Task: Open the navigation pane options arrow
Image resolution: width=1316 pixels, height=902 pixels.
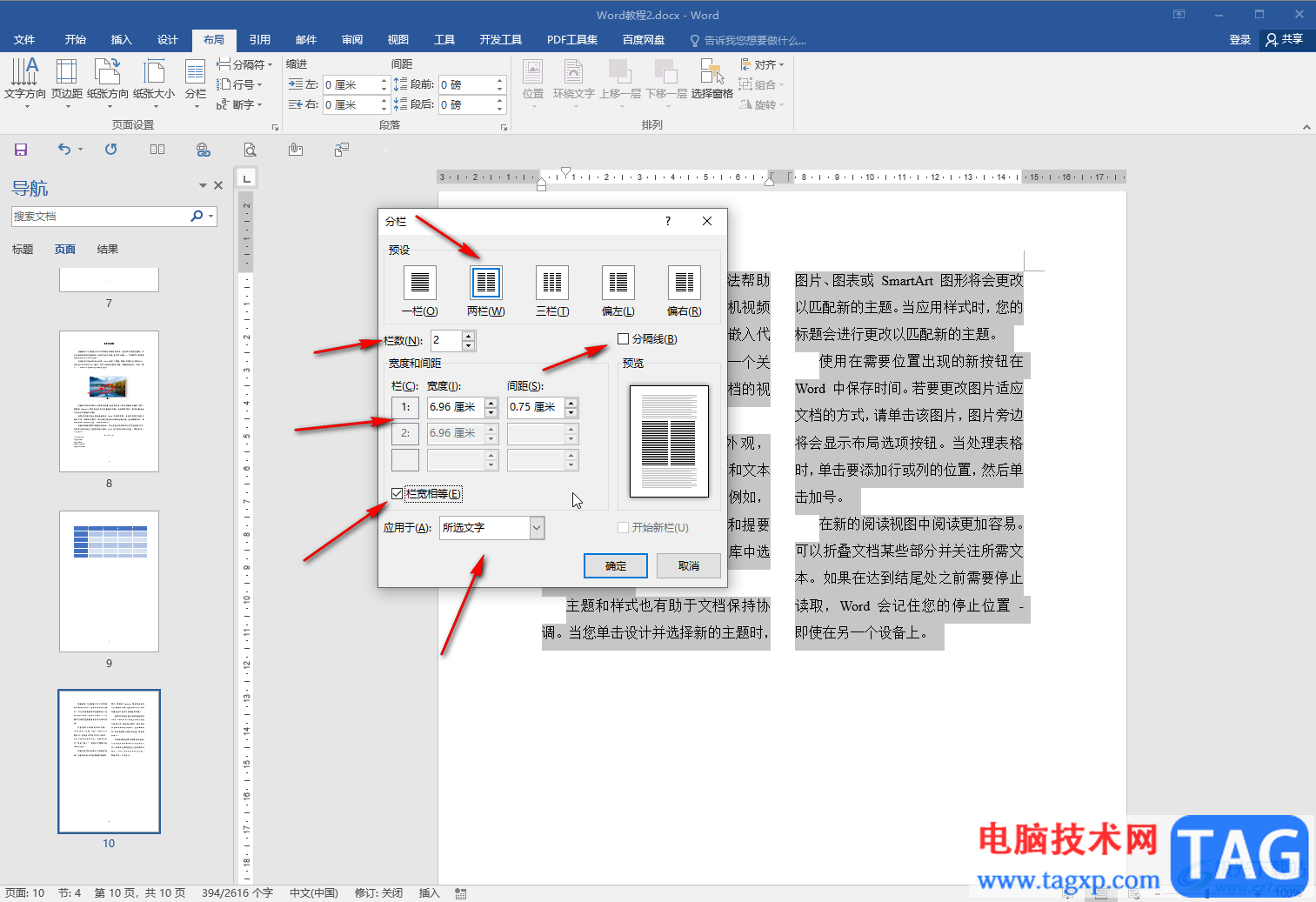Action: pyautogui.click(x=203, y=185)
